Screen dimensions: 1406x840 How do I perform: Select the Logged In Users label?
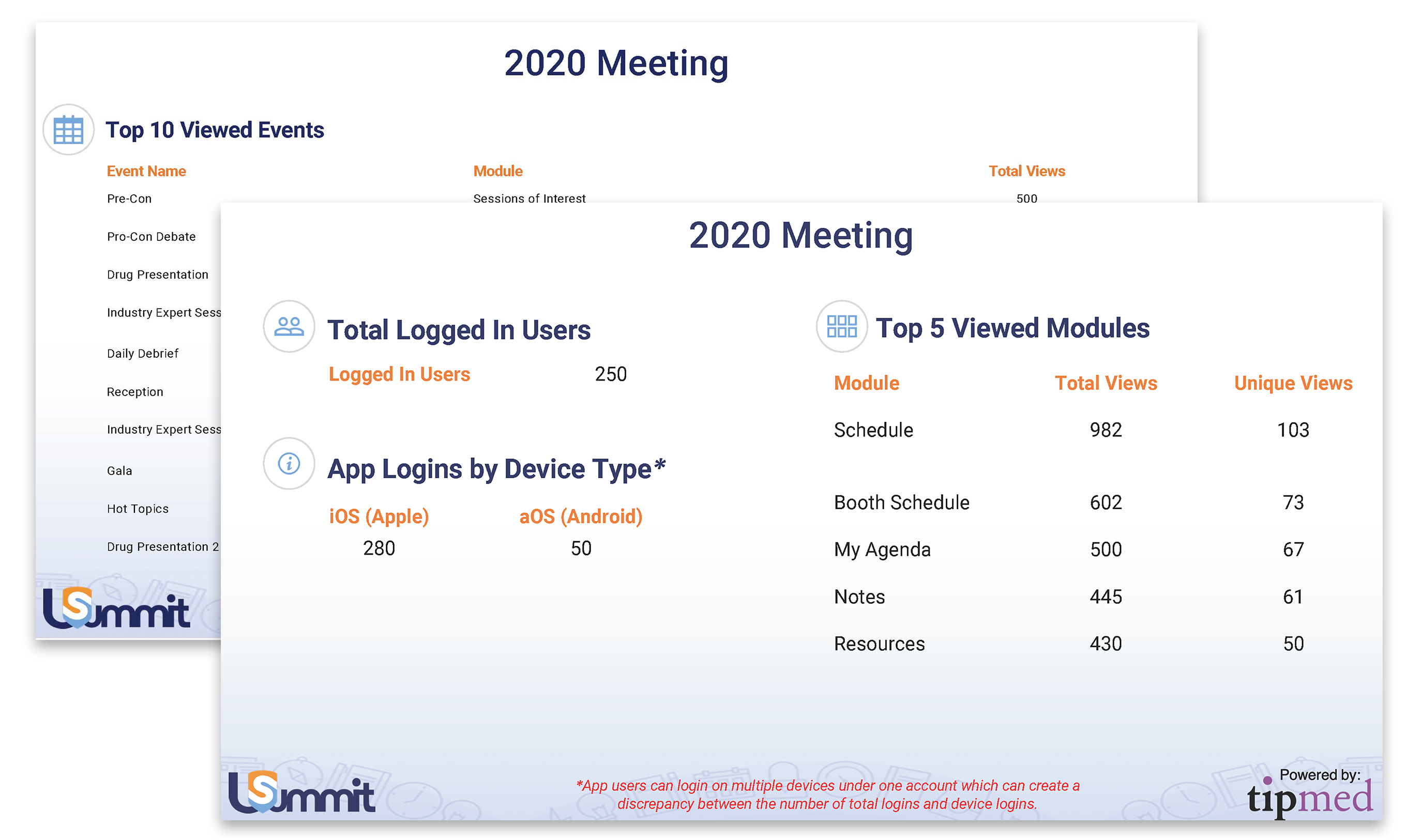click(x=399, y=374)
